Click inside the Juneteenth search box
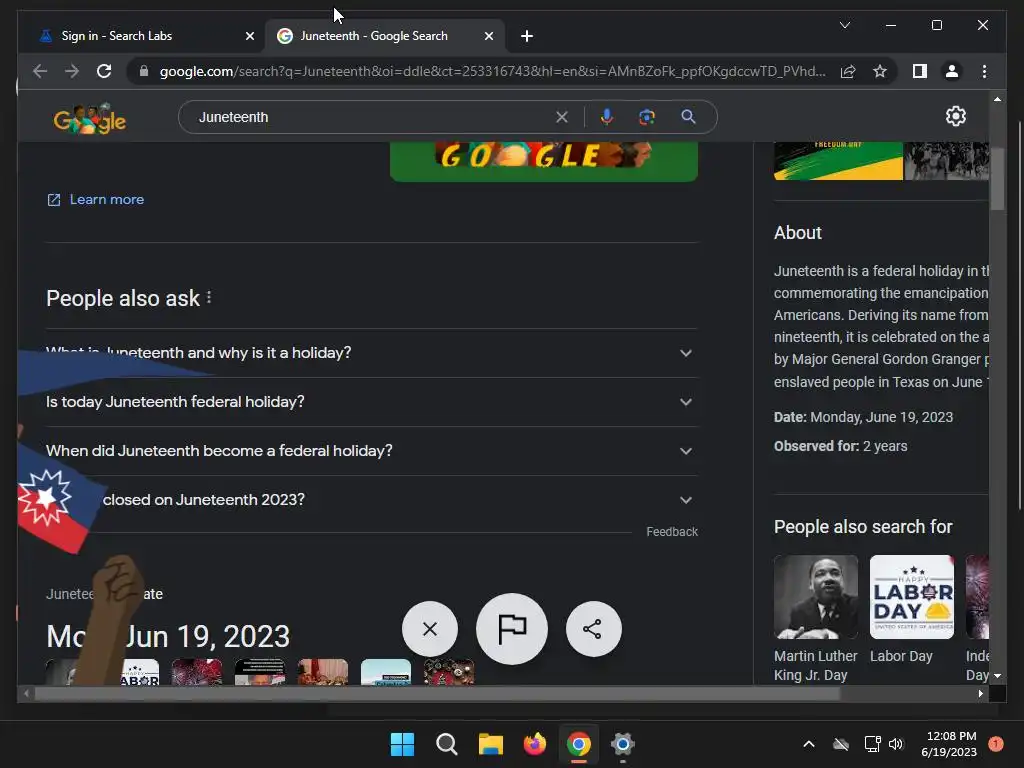Viewport: 1024px width, 768px height. 372,117
